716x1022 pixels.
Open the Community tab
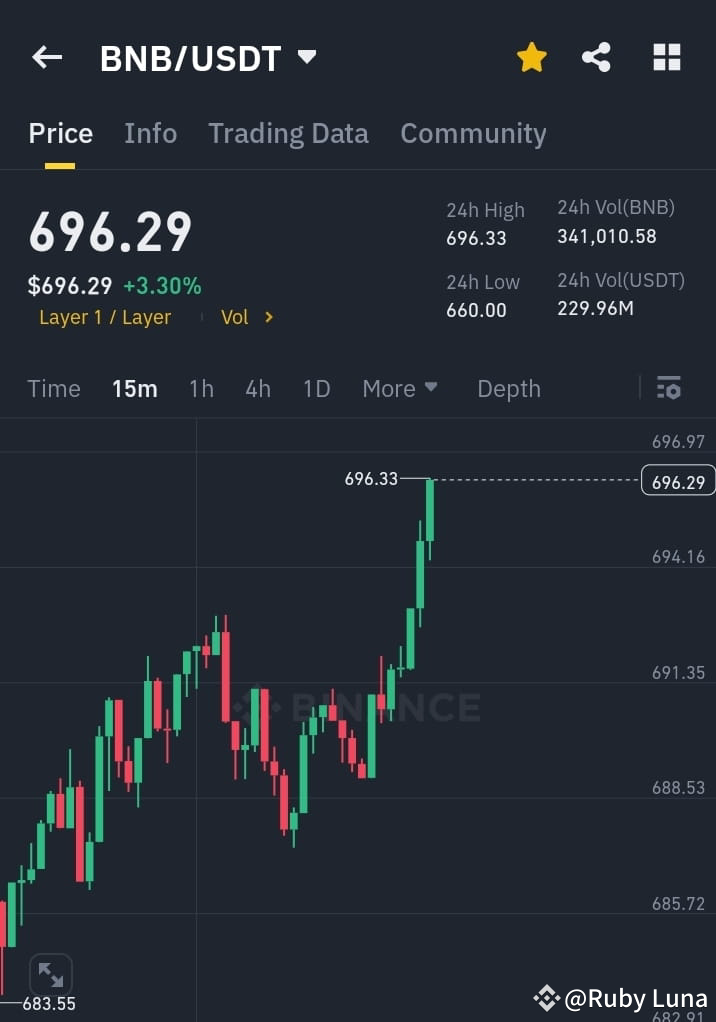tap(473, 133)
